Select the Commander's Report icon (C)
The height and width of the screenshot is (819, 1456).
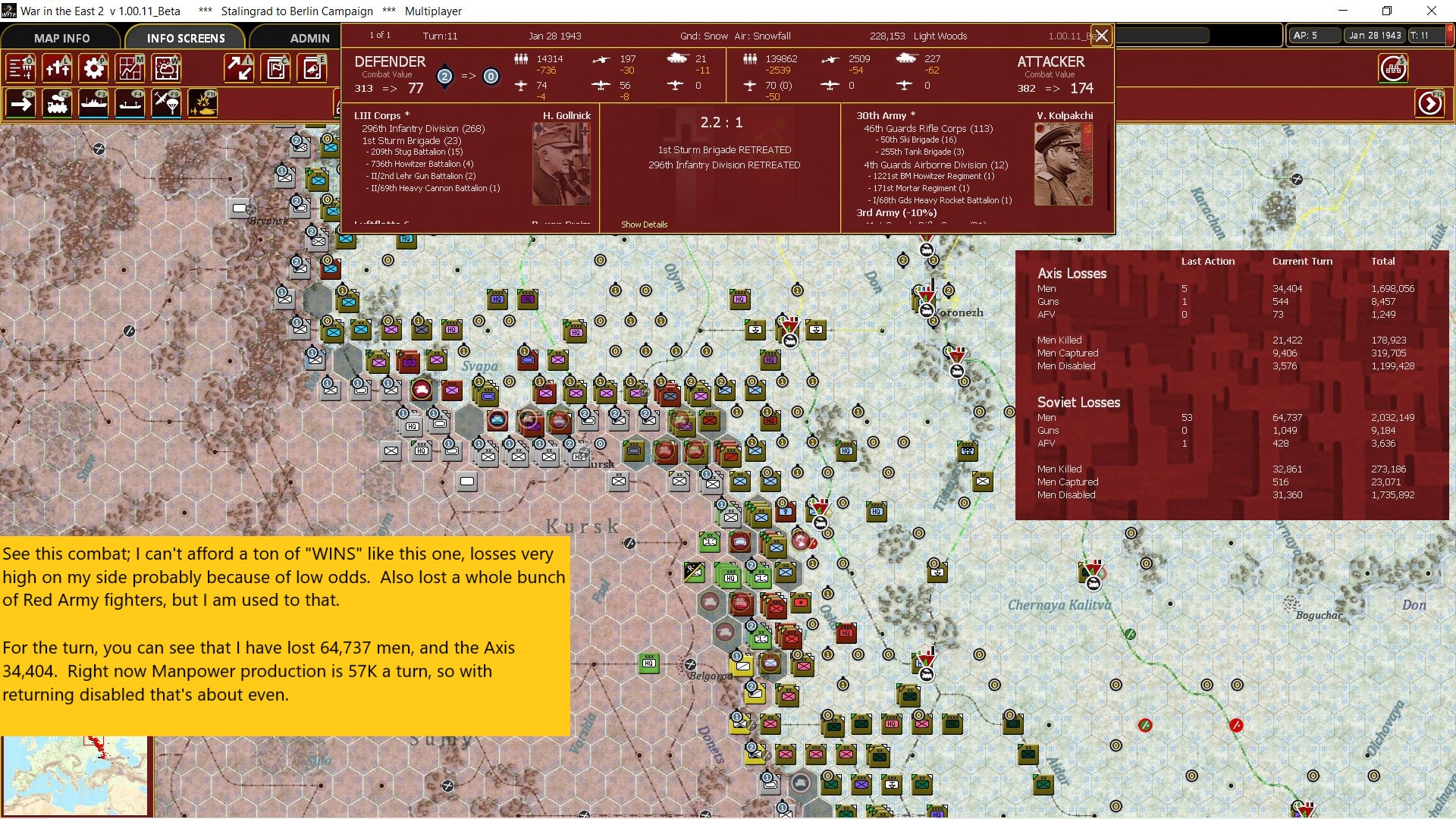[275, 68]
